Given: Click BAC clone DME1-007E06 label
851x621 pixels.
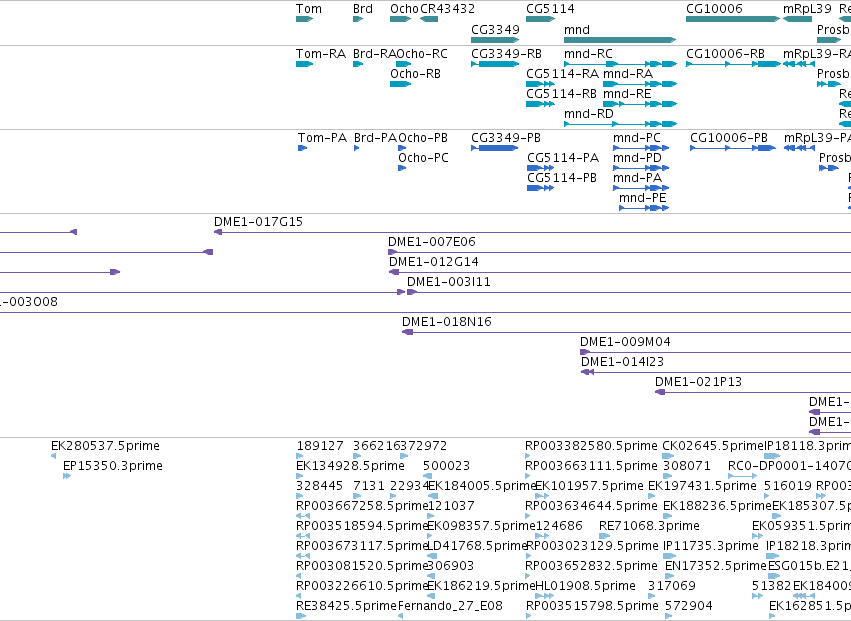Looking at the screenshot, I should 431,242.
